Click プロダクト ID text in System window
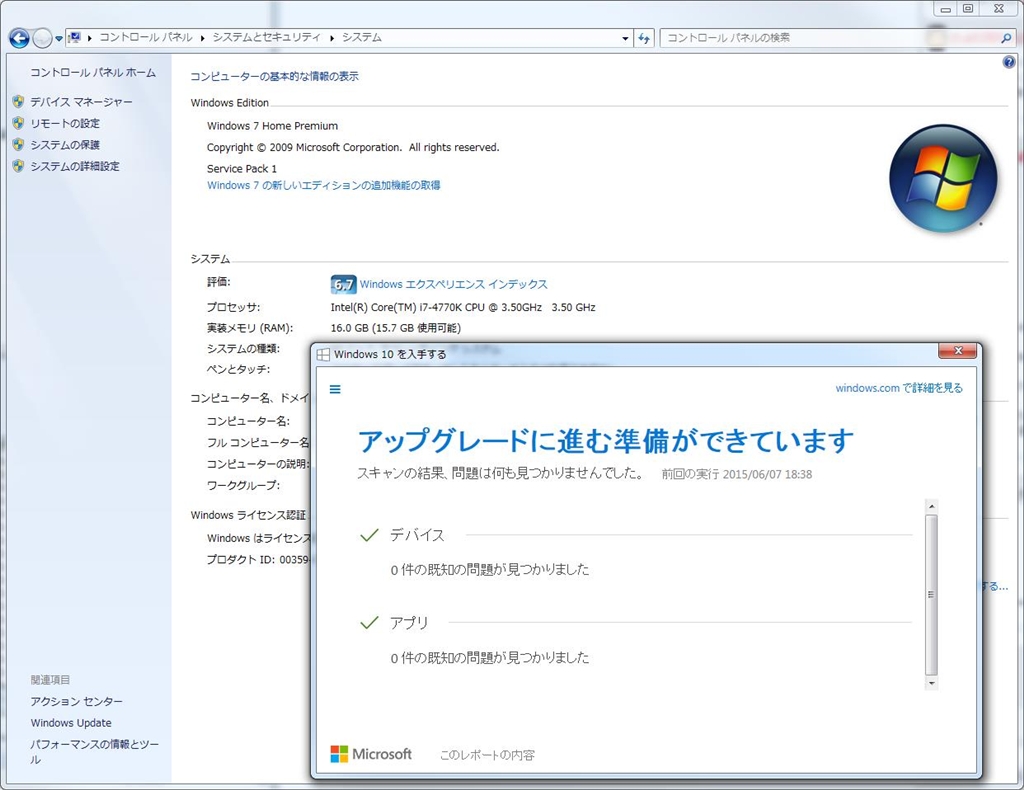This screenshot has height=790, width=1024. click(x=259, y=560)
